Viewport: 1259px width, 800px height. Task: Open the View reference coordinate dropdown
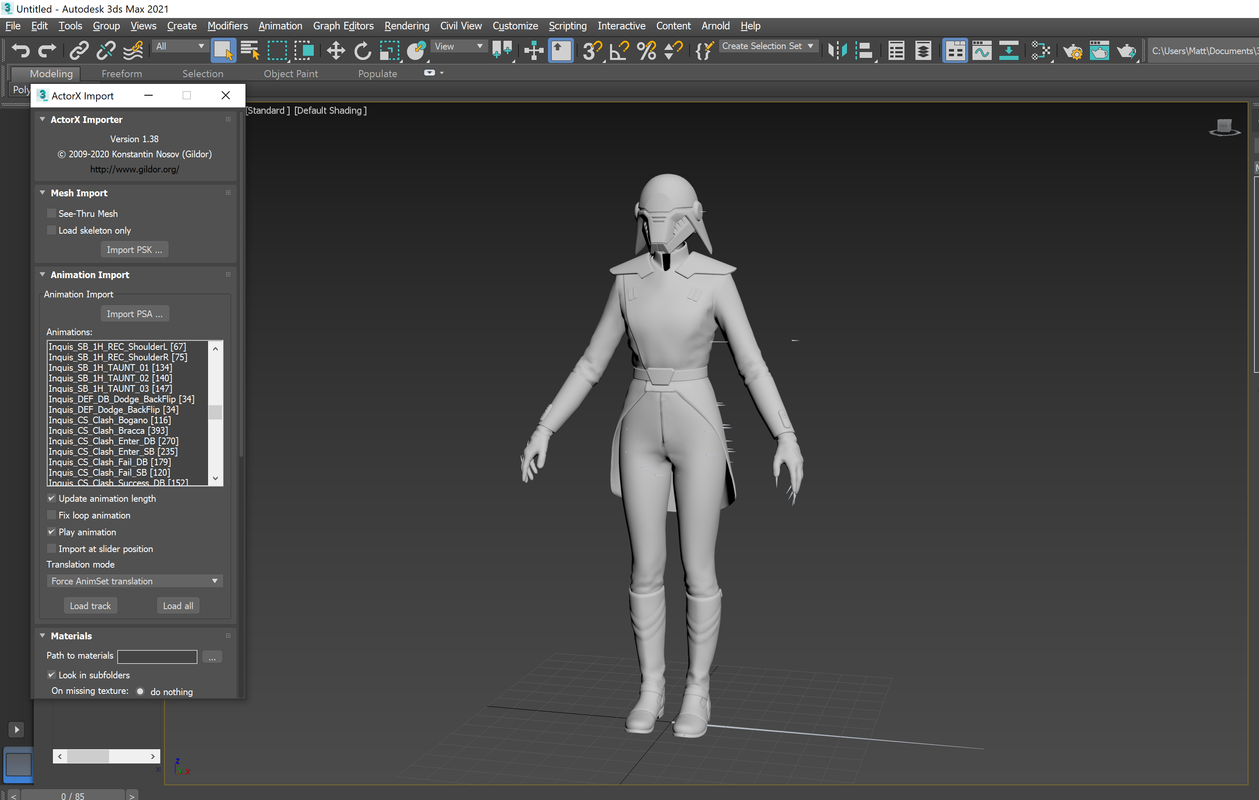[459, 46]
